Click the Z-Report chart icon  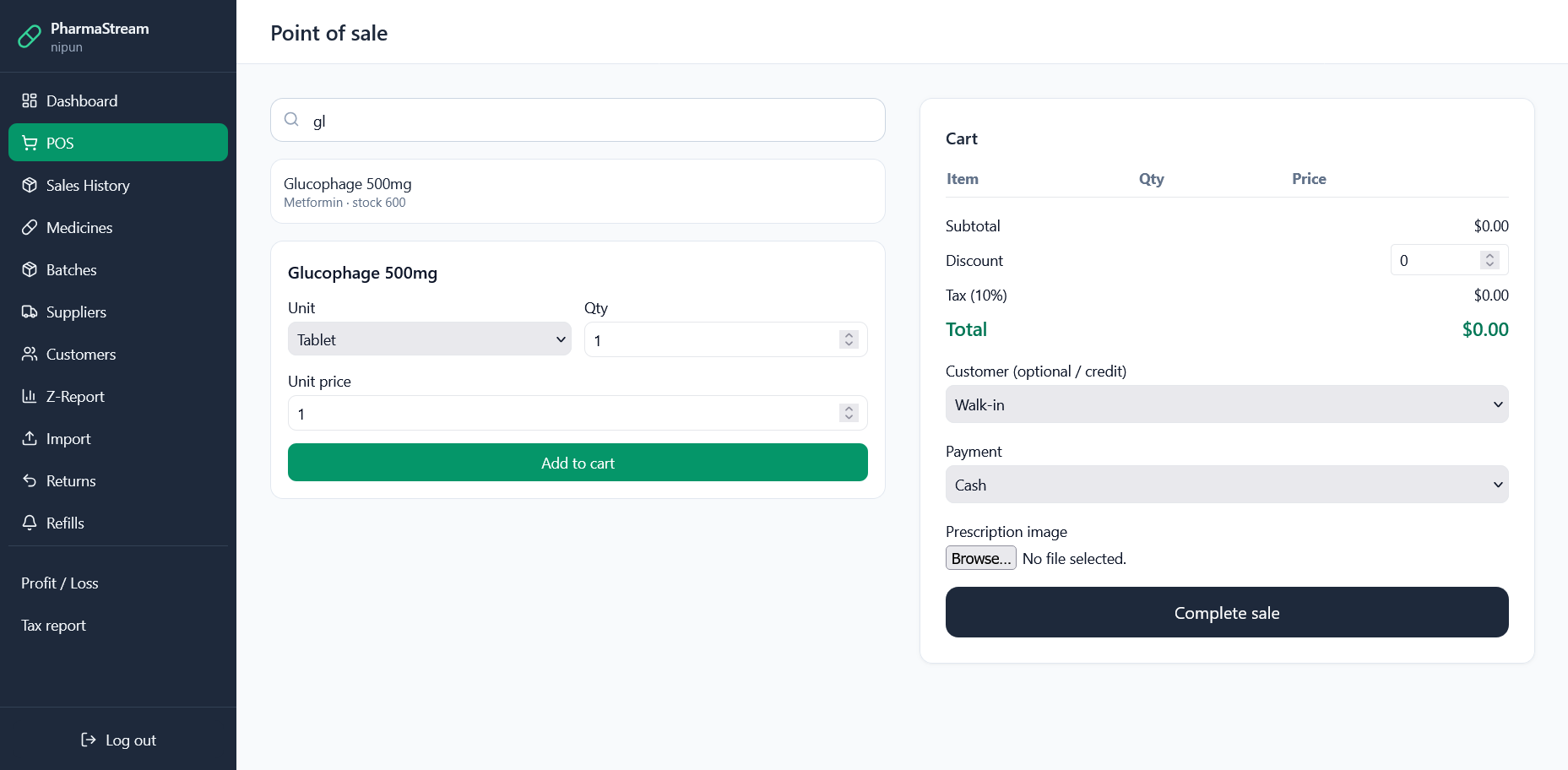coord(30,396)
